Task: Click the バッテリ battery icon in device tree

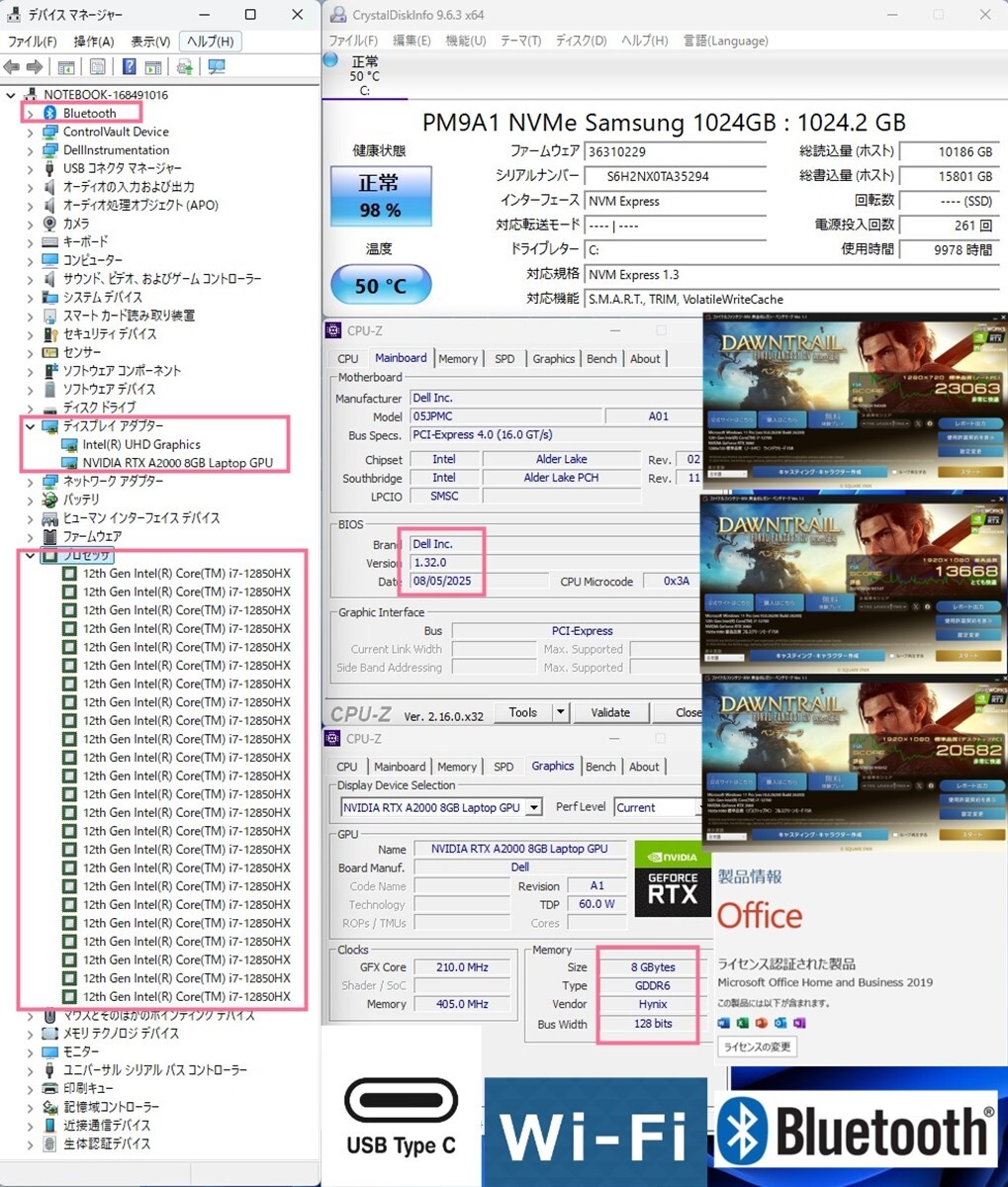Action: point(49,500)
